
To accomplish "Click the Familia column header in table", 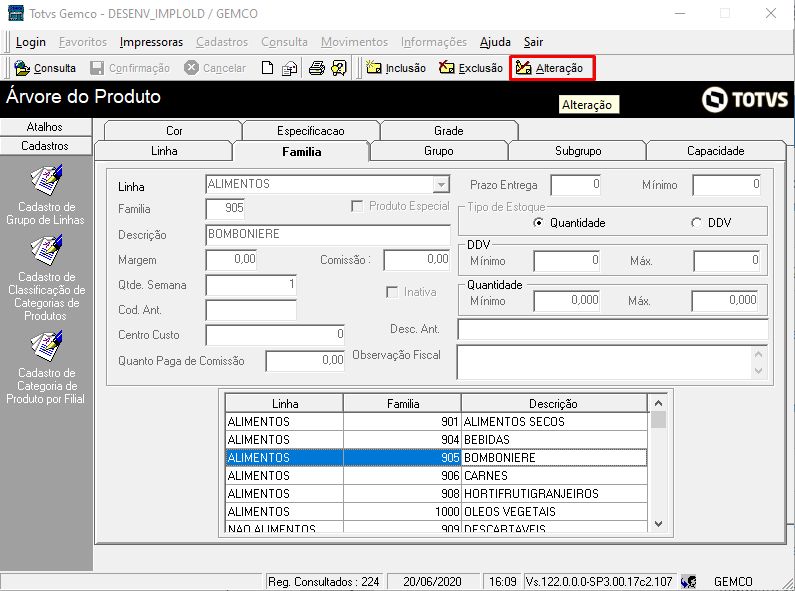I will coord(403,403).
